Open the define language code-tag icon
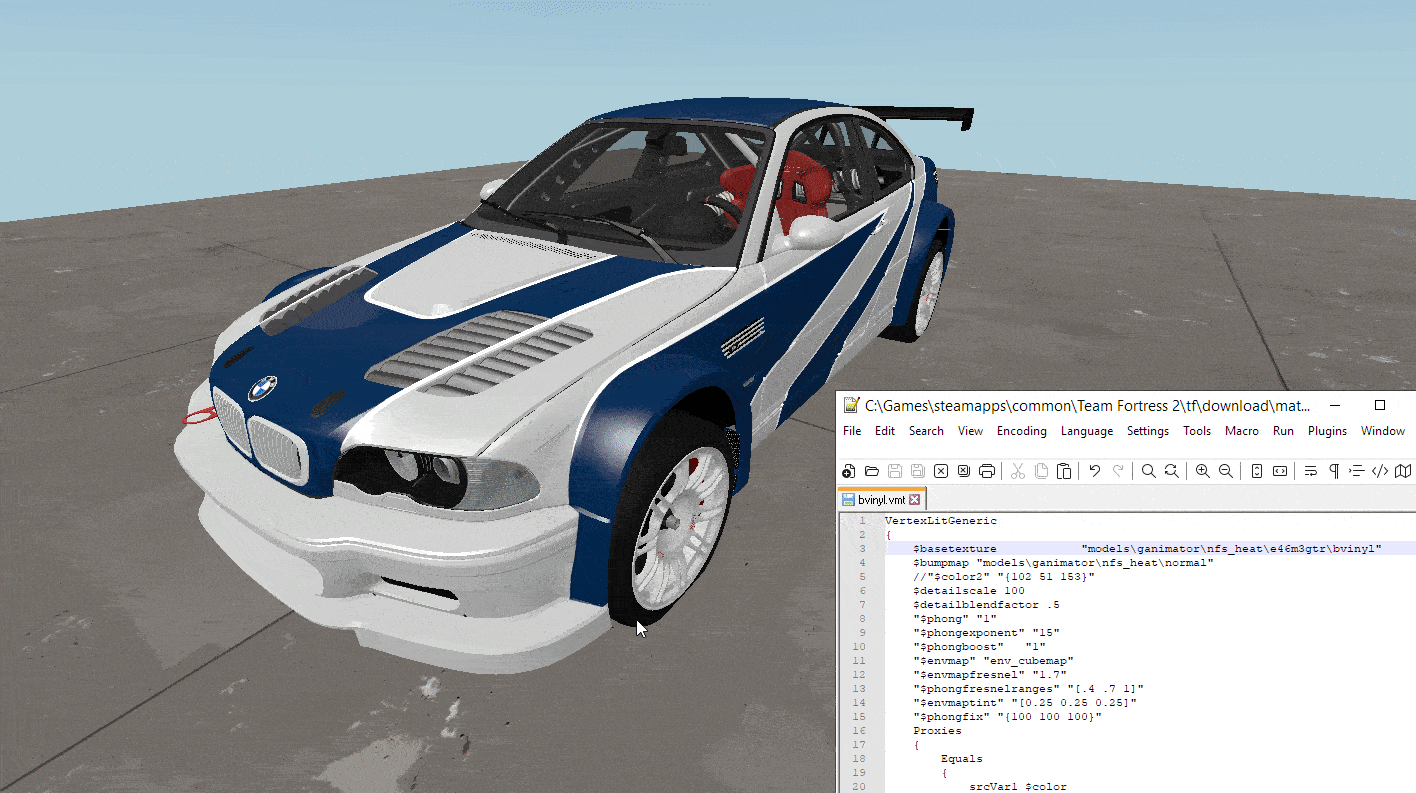Screen dimensions: 1416x793 pyautogui.click(x=1380, y=471)
